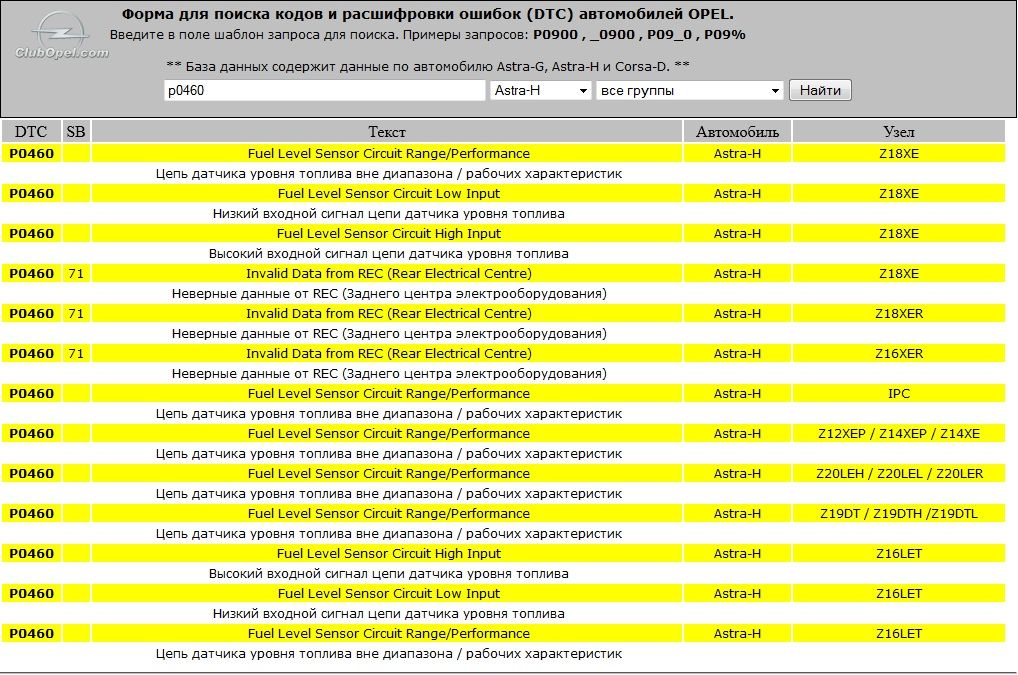Click the page heading about OPEL DTC search

click(428, 14)
